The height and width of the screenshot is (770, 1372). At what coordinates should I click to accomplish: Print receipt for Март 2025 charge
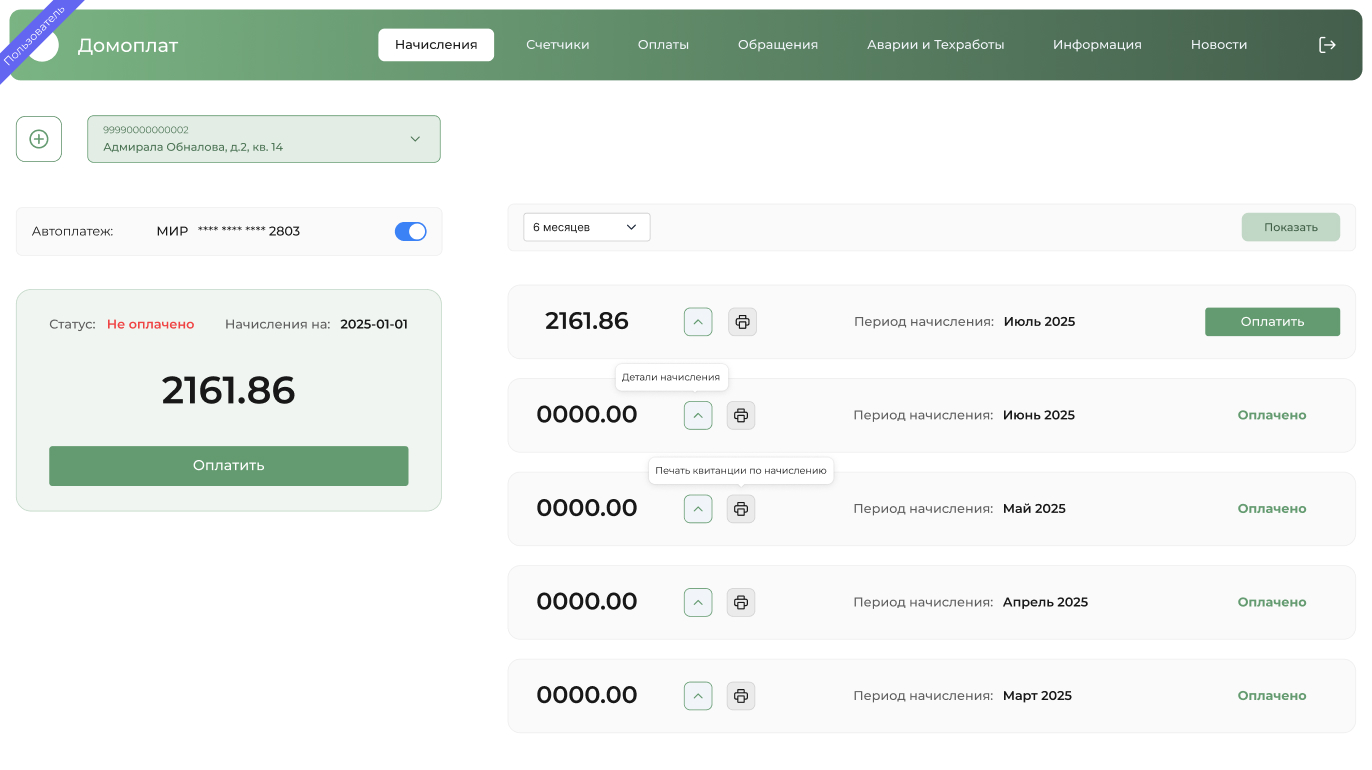pyautogui.click(x=741, y=696)
